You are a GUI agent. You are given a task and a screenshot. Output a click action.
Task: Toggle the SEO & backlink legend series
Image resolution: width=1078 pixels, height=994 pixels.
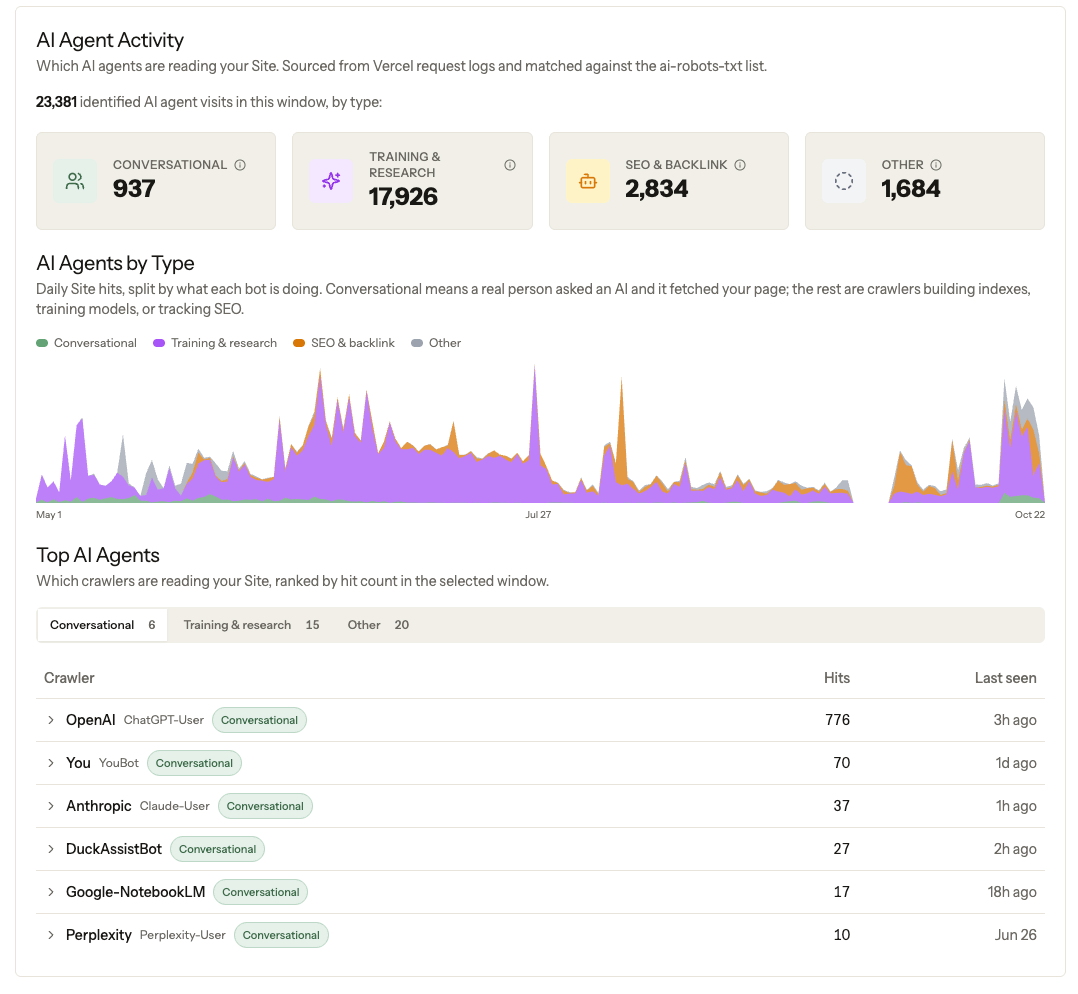pos(344,343)
